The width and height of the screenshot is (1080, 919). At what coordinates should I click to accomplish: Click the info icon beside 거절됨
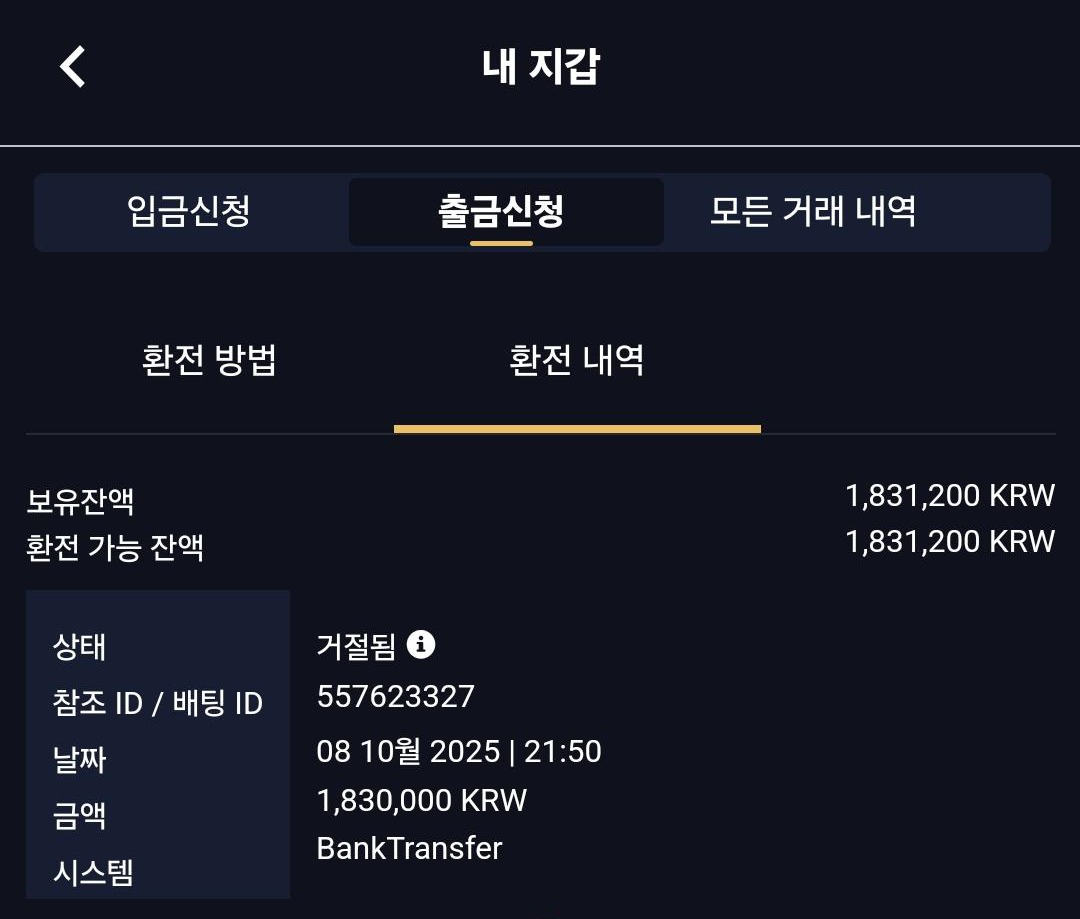click(421, 645)
